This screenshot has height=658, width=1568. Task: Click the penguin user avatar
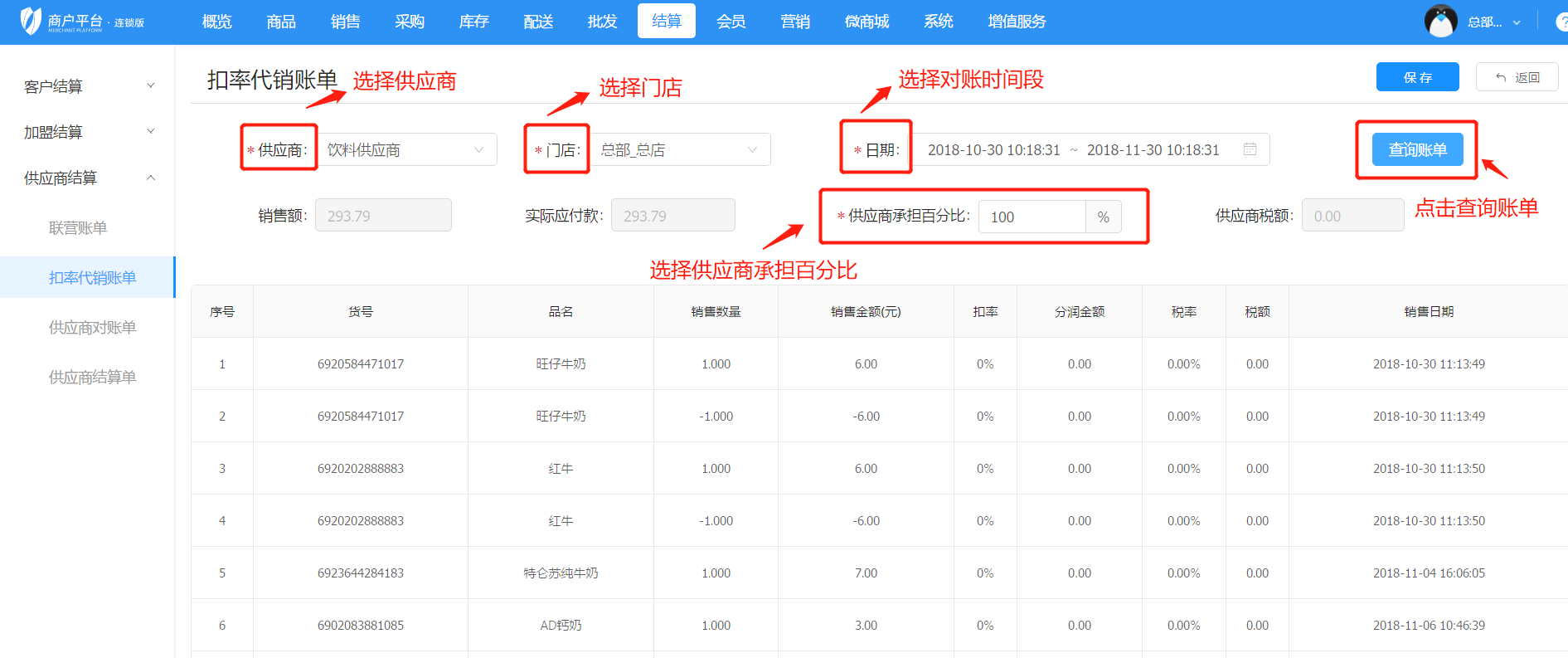point(1439,22)
